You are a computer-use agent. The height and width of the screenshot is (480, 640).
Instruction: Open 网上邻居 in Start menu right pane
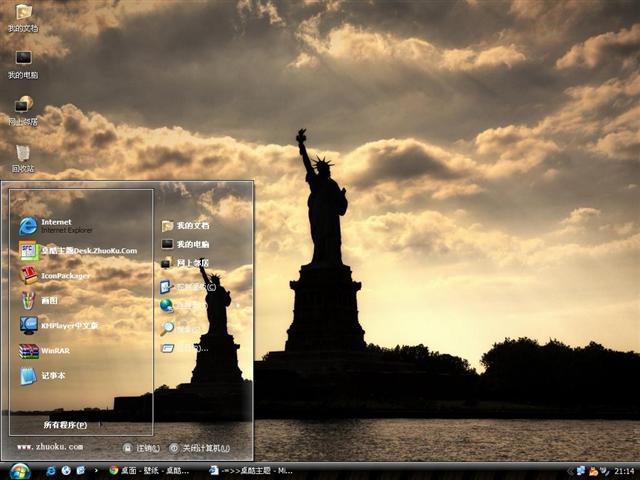185,263
